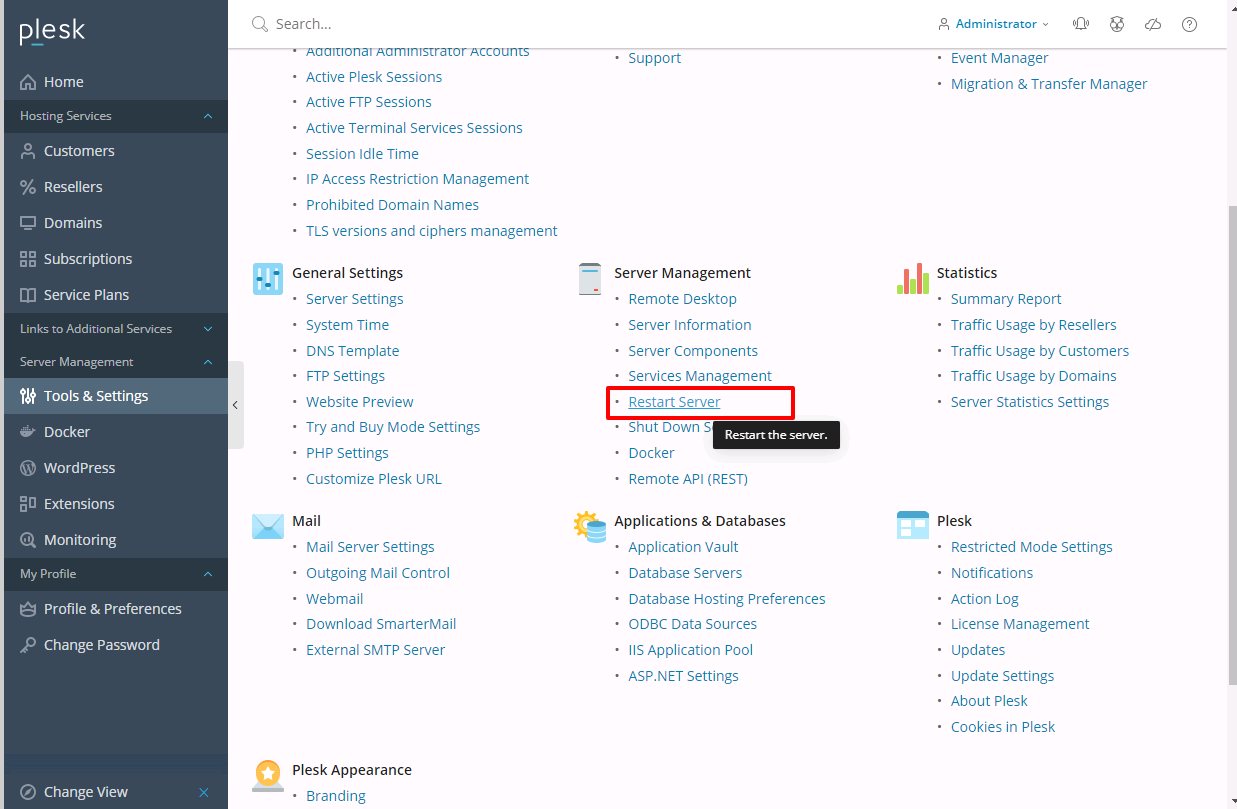Dismiss the Change View bar with X
Image resolution: width=1237 pixels, height=809 pixels.
pos(204,792)
